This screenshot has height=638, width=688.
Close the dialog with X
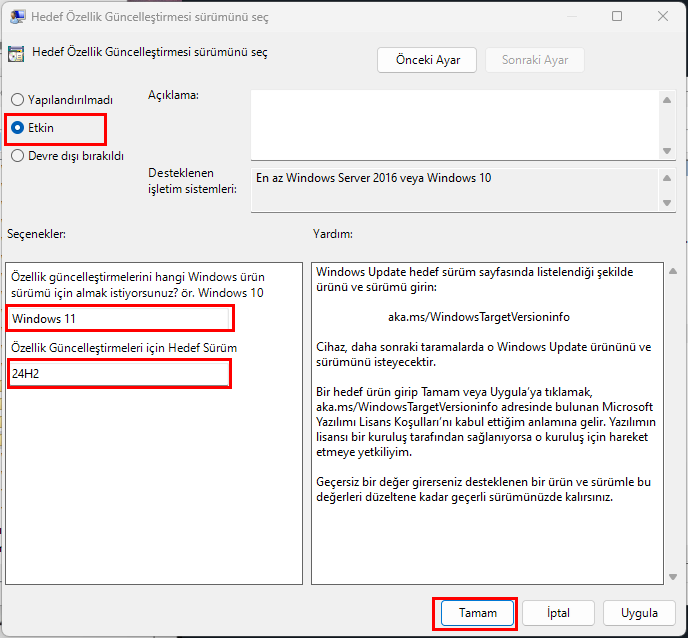[x=663, y=16]
